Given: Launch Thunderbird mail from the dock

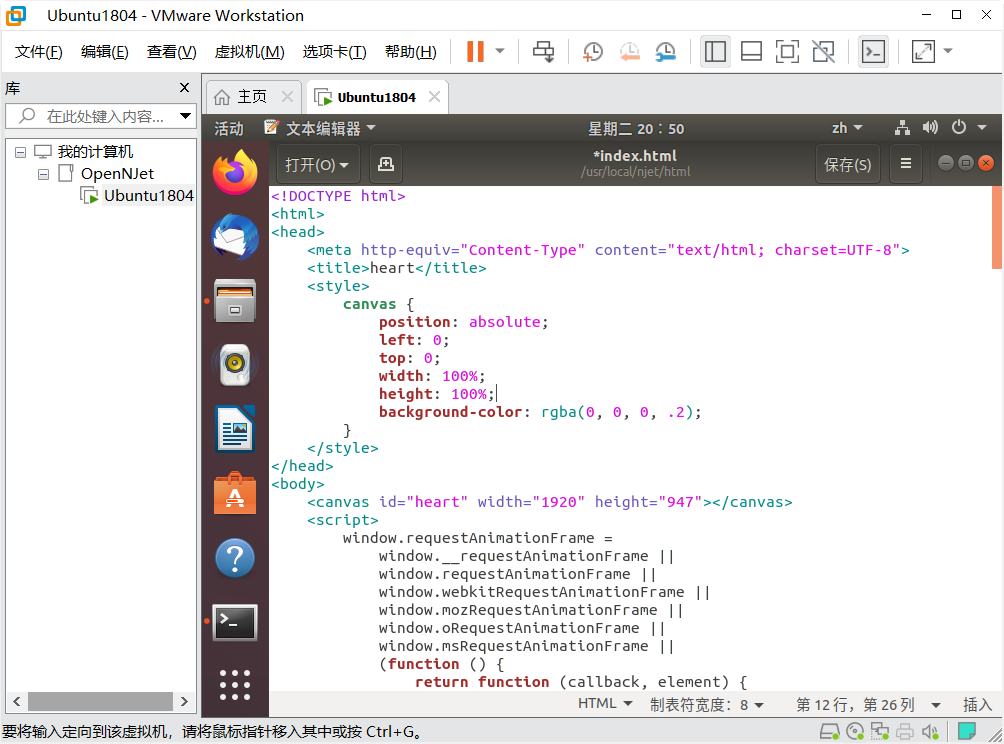Looking at the screenshot, I should click(x=235, y=237).
